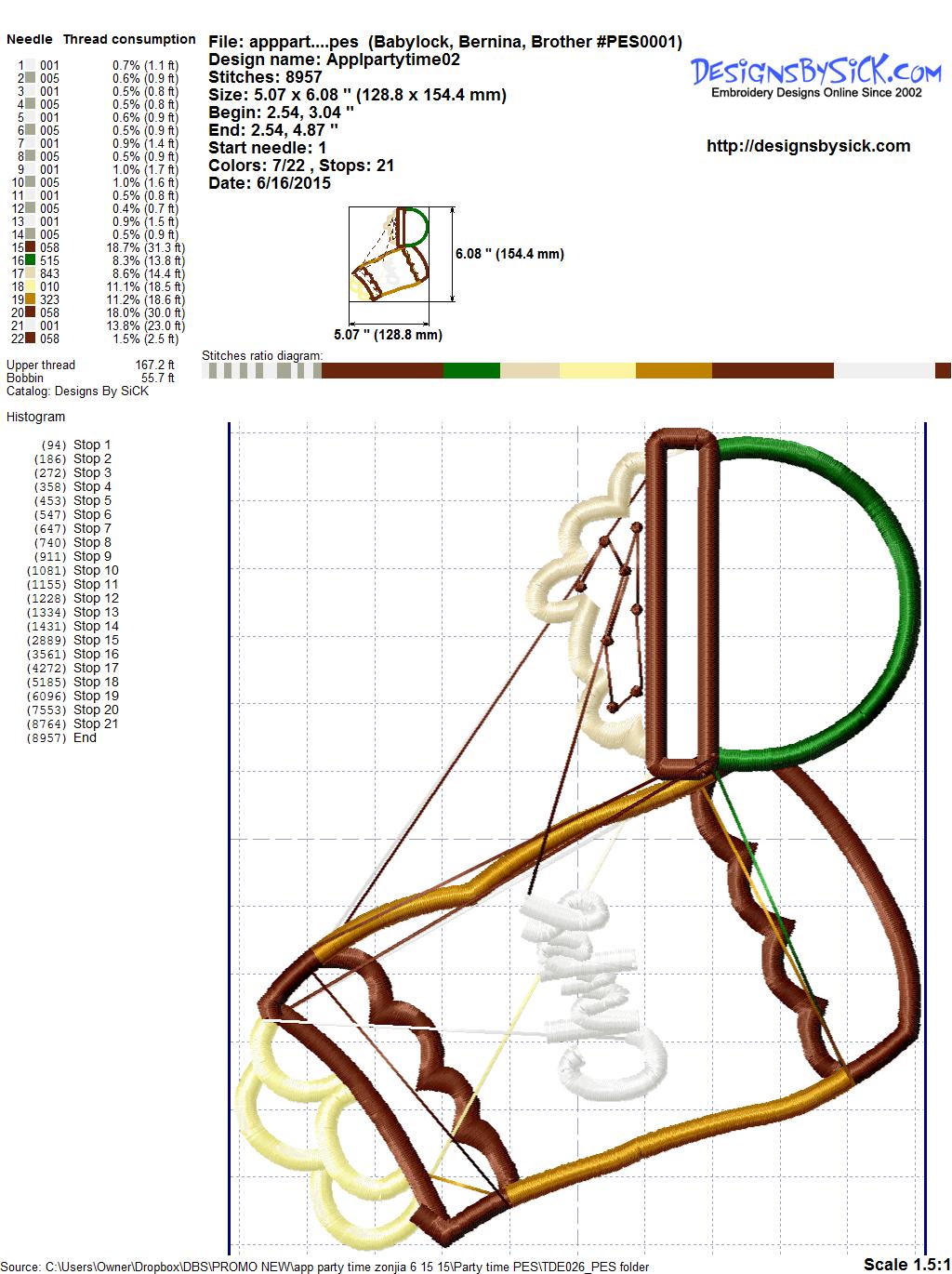Click the green segment in stitches ratio diagram
The height and width of the screenshot is (1274, 952).
[471, 371]
